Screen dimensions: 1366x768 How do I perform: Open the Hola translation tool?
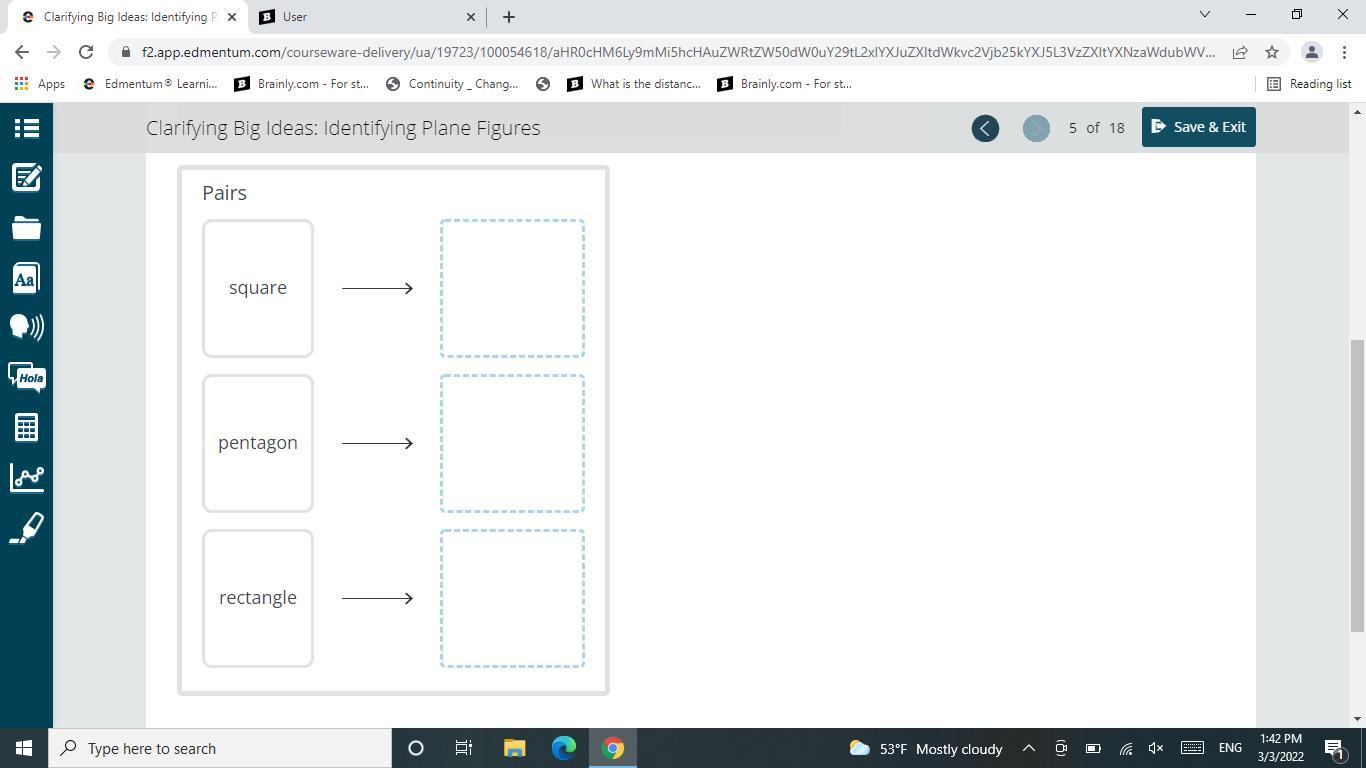point(26,377)
